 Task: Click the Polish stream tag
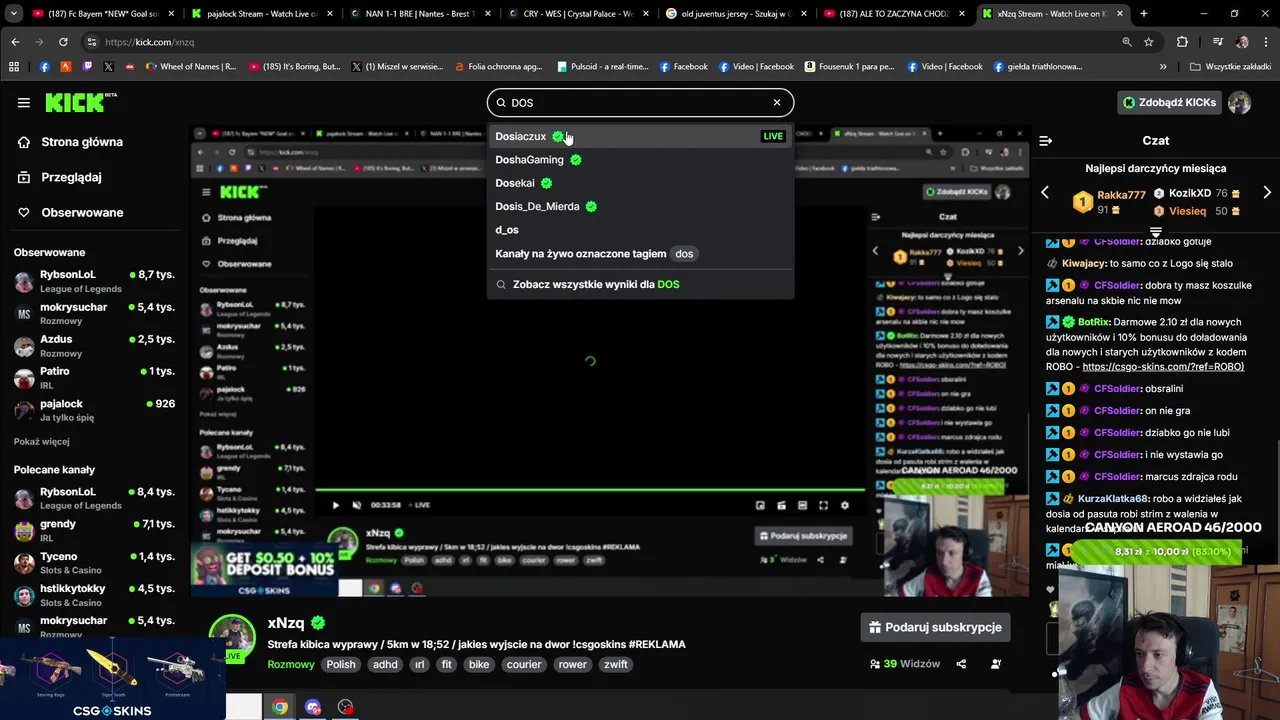[341, 664]
